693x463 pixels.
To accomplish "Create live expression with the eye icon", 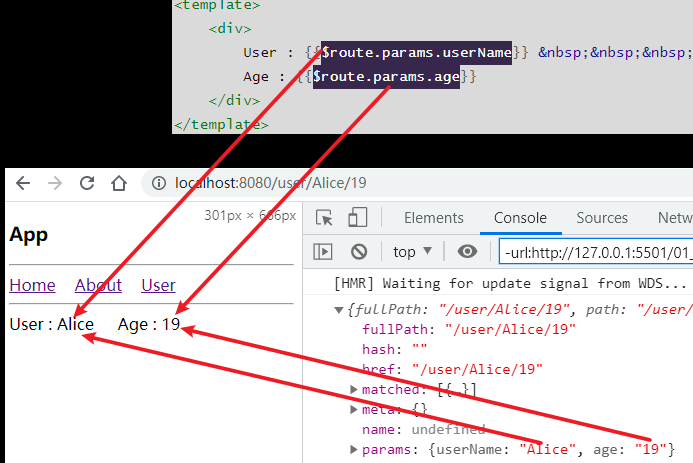I will [467, 251].
